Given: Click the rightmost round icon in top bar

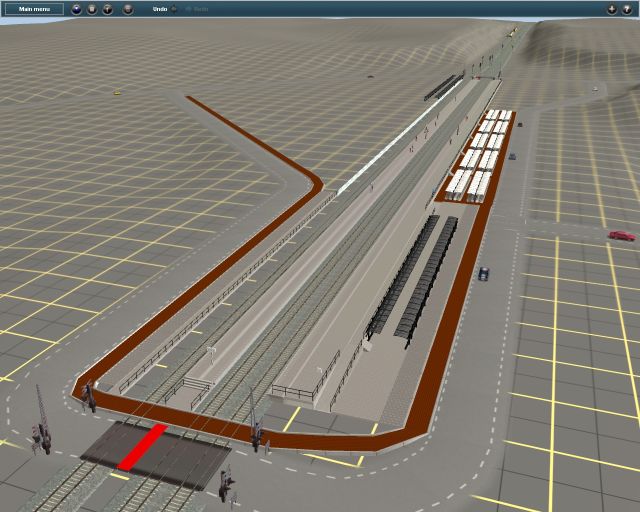Looking at the screenshot, I should pos(627,9).
